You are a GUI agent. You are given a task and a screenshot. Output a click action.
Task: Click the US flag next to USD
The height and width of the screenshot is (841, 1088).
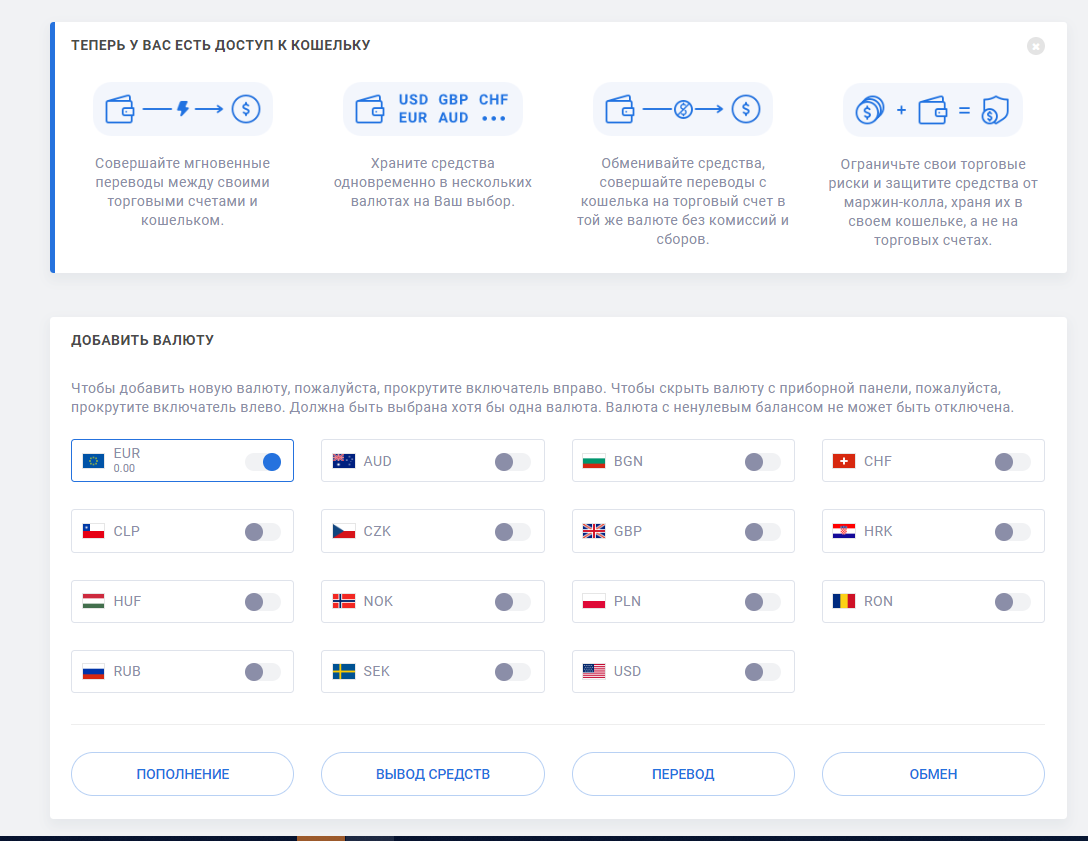[594, 671]
